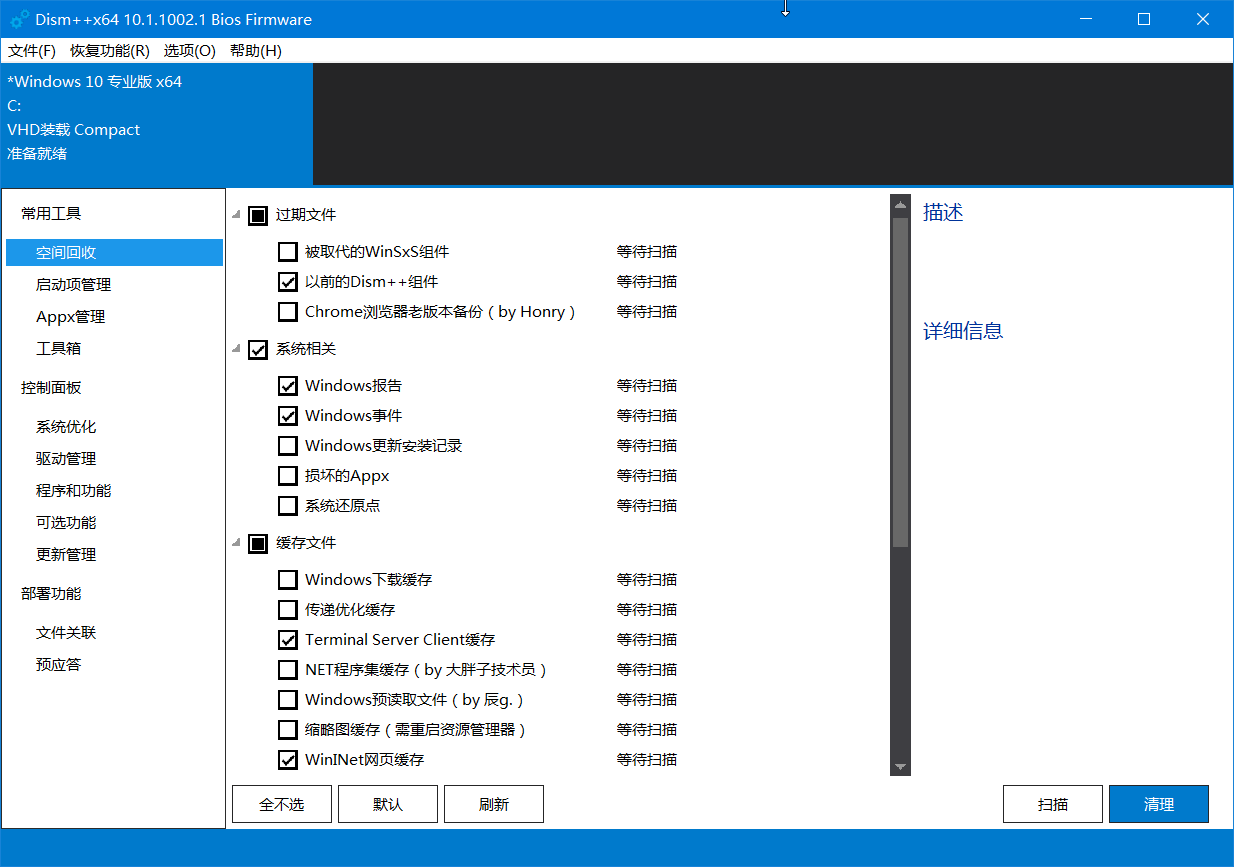The image size is (1234, 867).
Task: Click 等待扫描 status in WinINet网页缓存 row
Action: click(647, 760)
